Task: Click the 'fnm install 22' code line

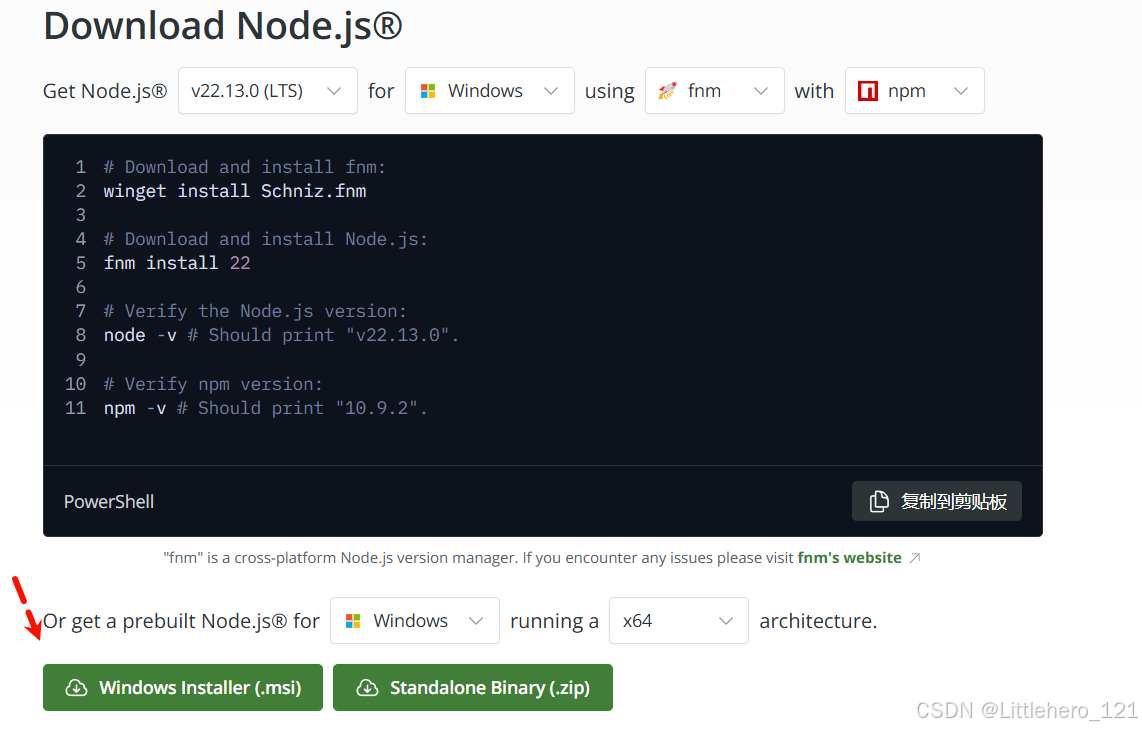Action: [177, 263]
